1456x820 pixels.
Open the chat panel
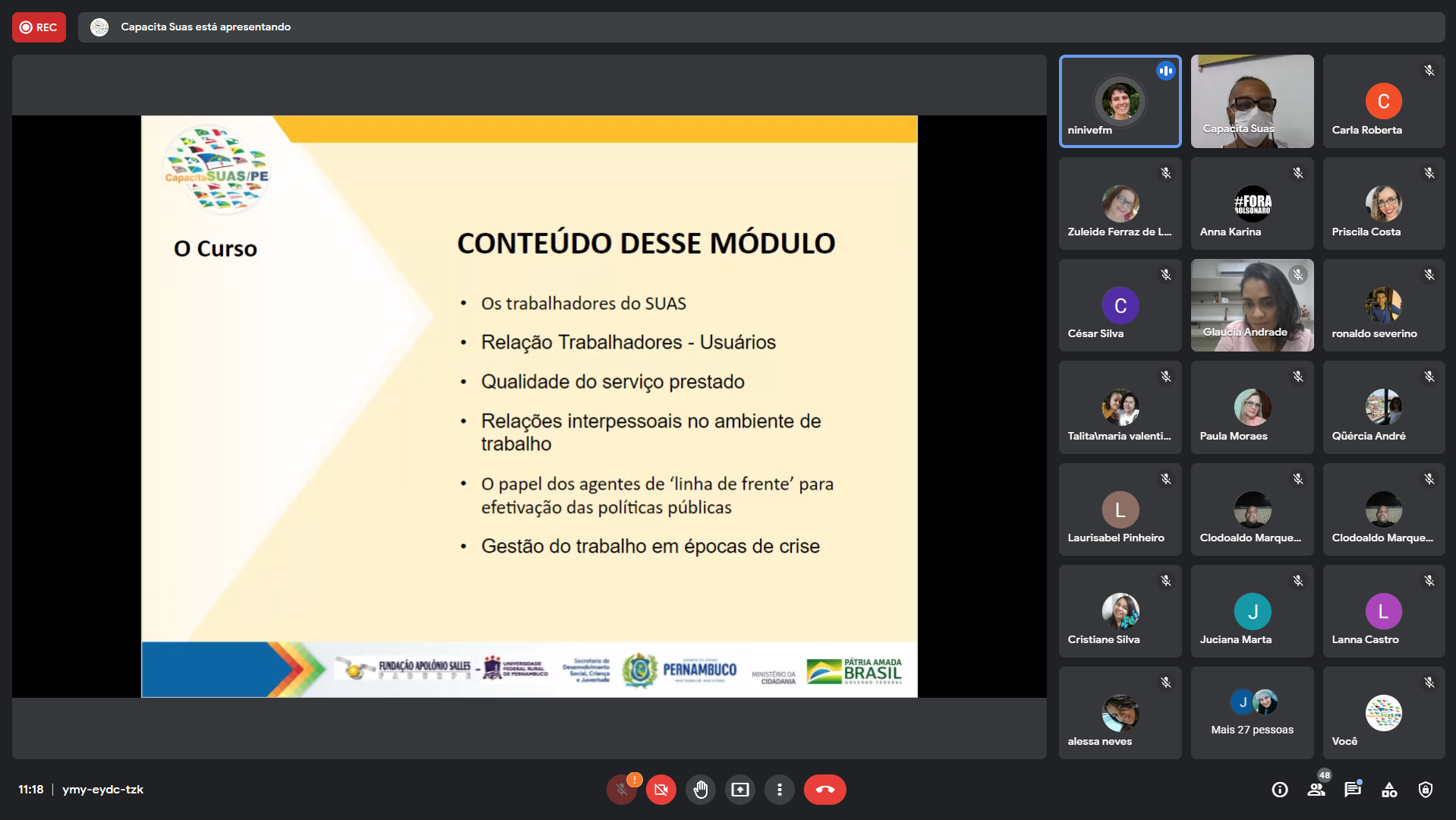pyautogui.click(x=1353, y=790)
